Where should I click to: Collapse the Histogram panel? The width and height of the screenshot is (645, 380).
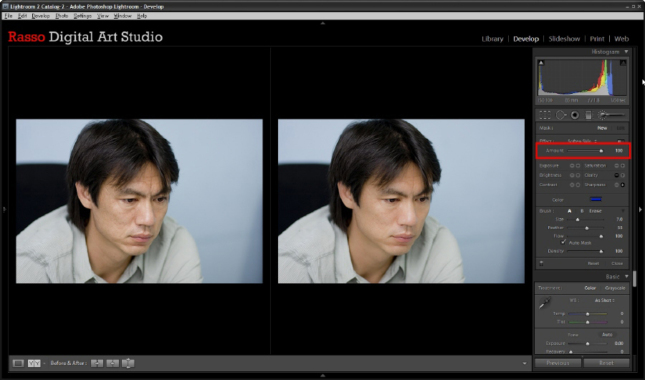pos(626,52)
